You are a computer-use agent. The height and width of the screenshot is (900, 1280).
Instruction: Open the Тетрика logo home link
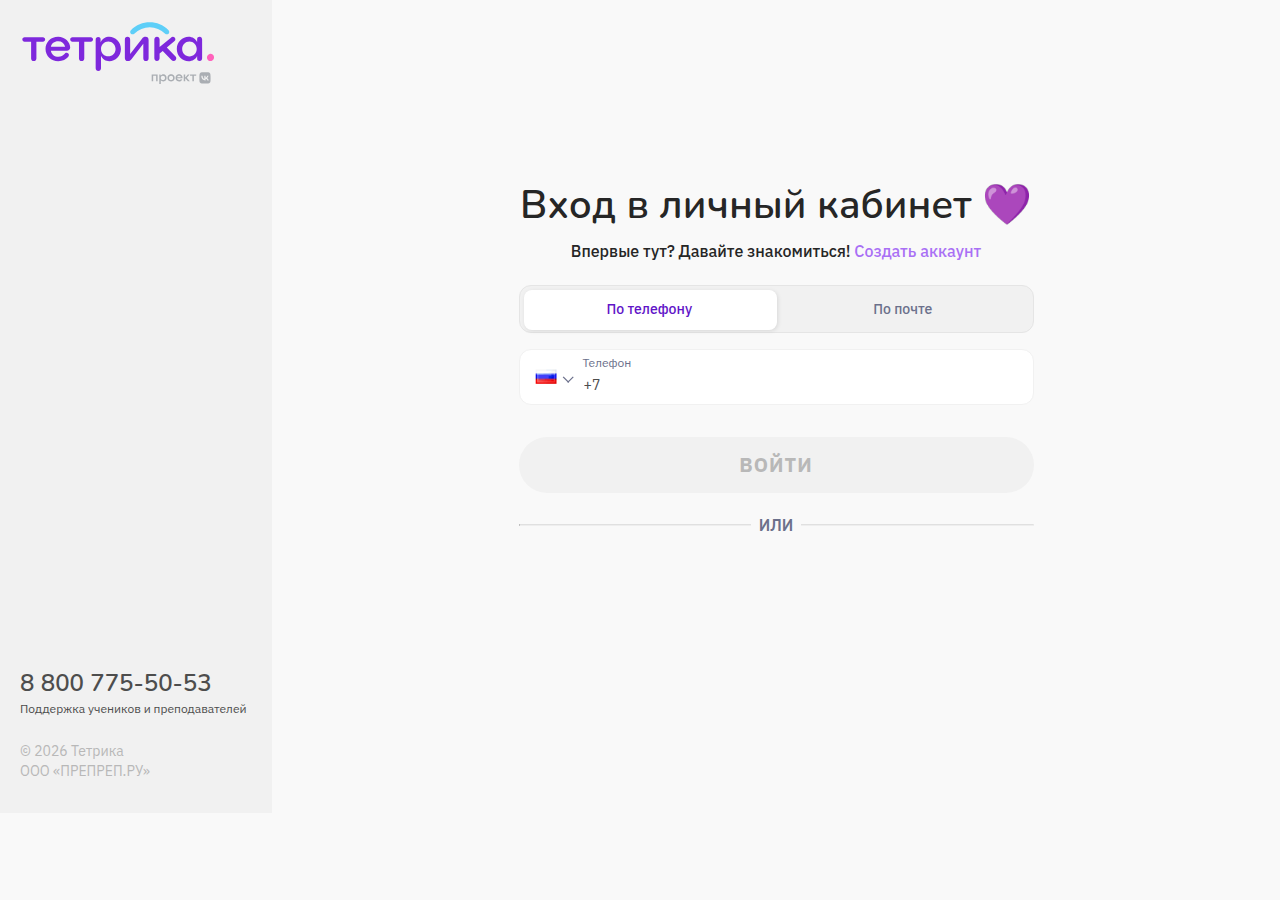click(x=118, y=47)
